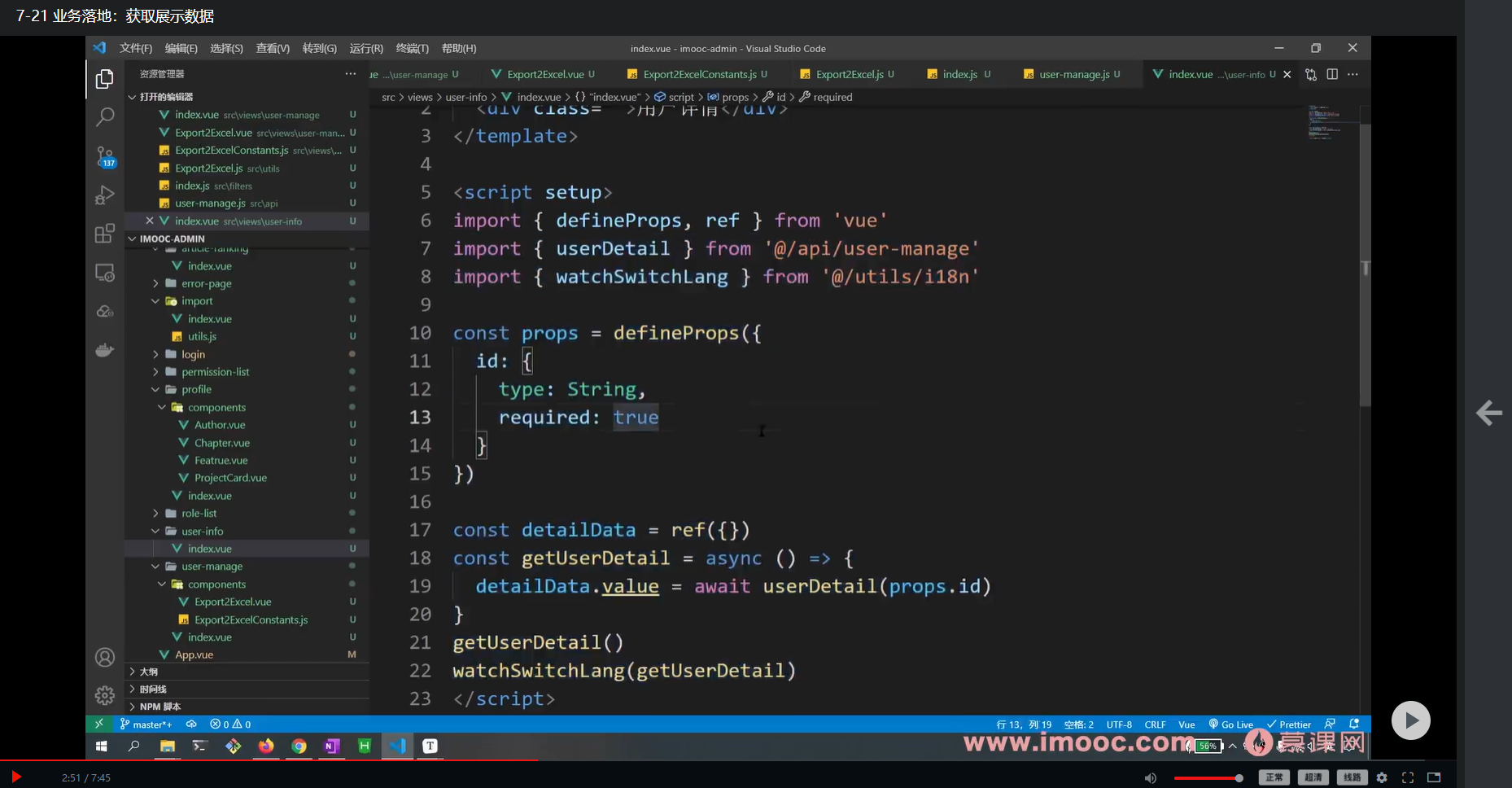Open the Explorer view in activity bar
Screen dimensions: 1512x788
pyautogui.click(x=105, y=79)
